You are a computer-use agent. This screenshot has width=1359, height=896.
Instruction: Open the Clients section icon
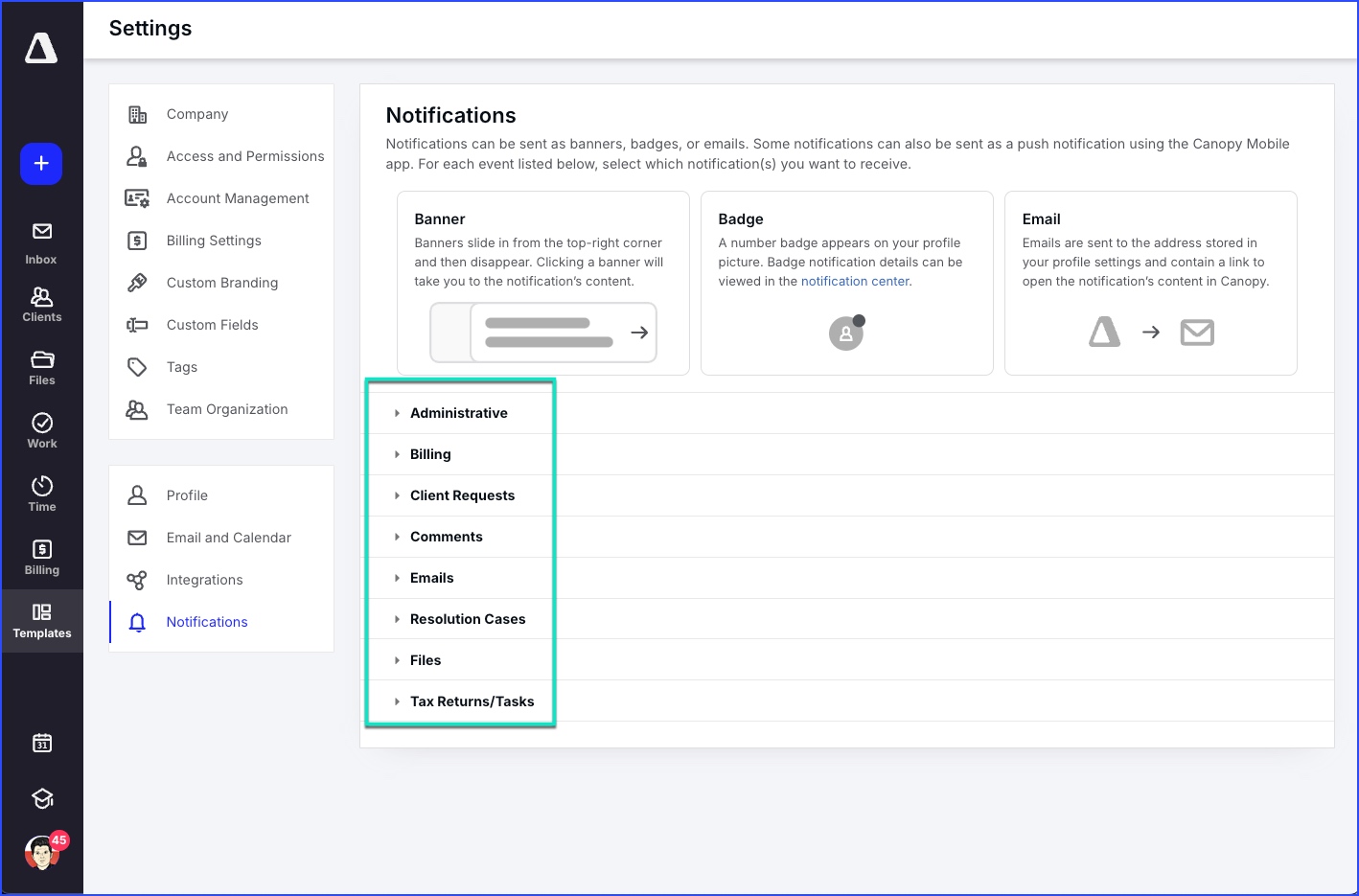(42, 296)
